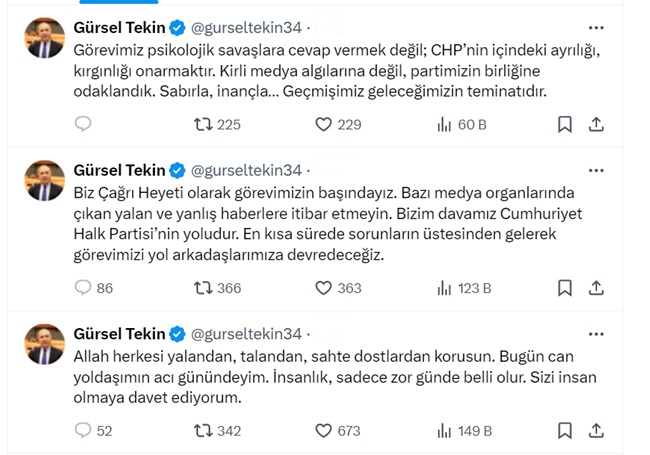
Task: View analytics of the tweet with 123 B views
Action: (x=444, y=288)
